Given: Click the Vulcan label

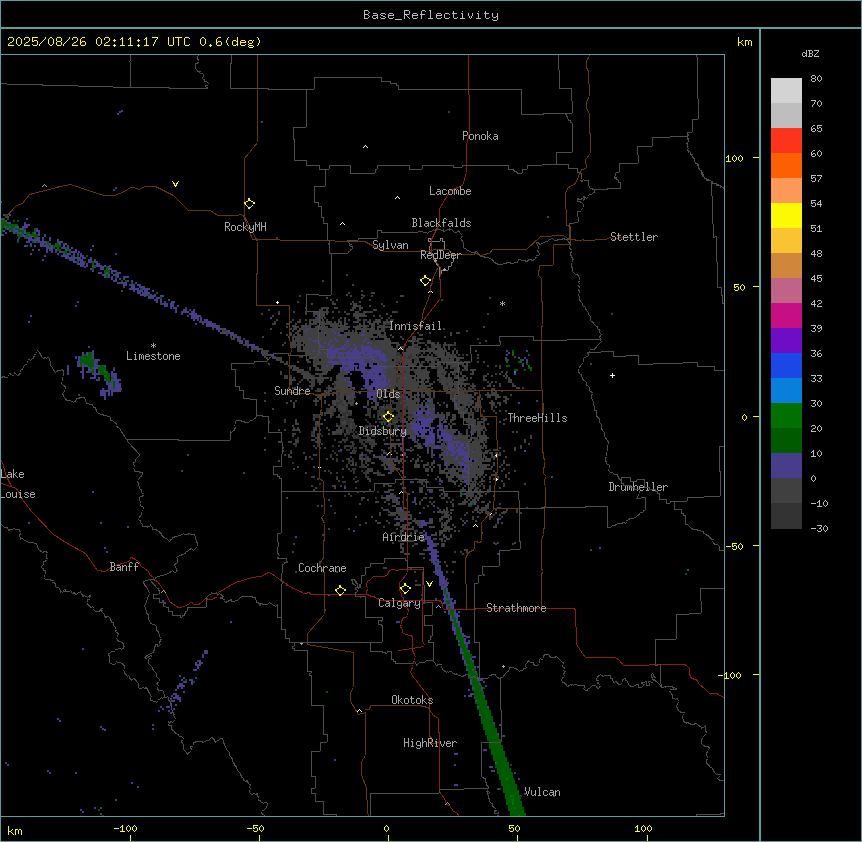Looking at the screenshot, I should (542, 792).
